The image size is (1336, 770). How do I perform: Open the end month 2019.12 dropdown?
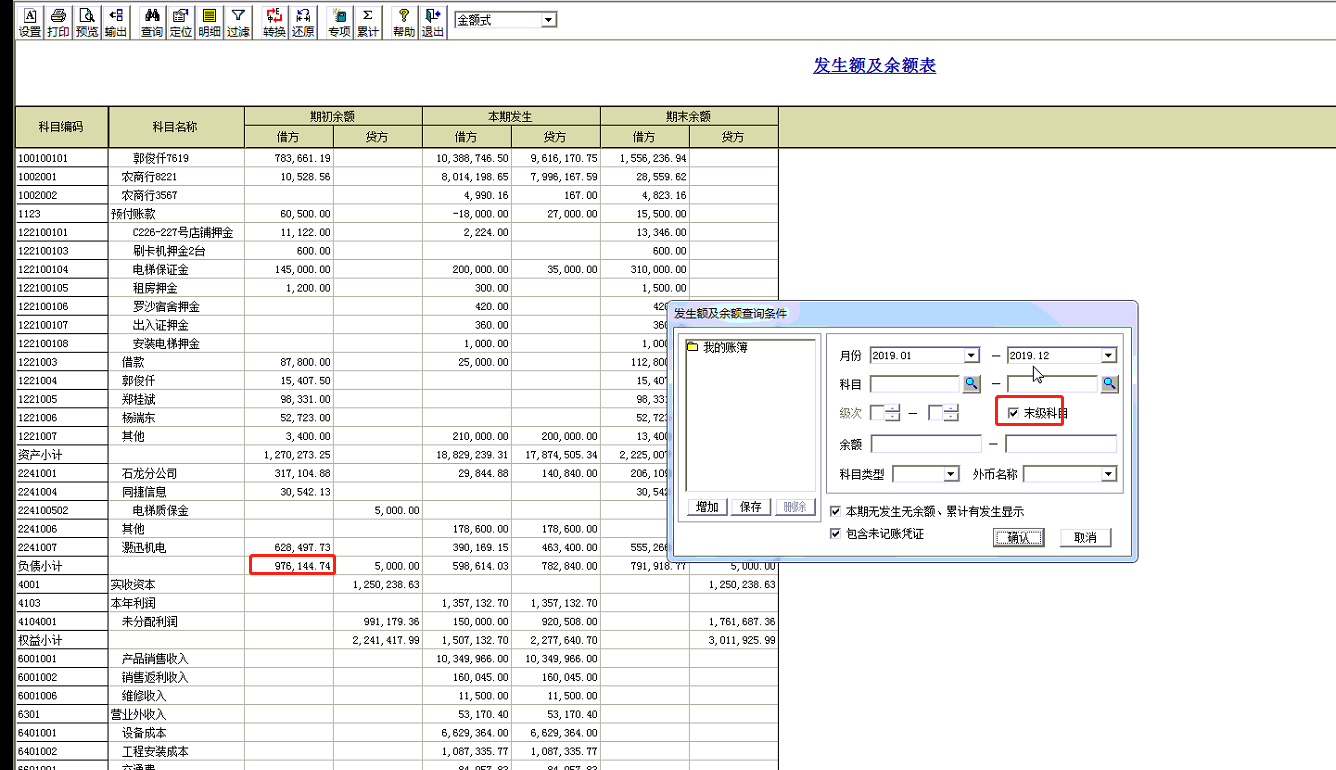click(1108, 355)
